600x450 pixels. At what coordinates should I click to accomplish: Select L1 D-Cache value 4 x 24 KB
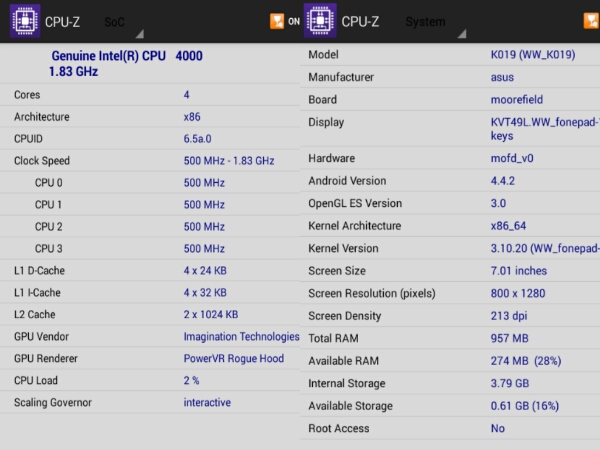tap(205, 271)
